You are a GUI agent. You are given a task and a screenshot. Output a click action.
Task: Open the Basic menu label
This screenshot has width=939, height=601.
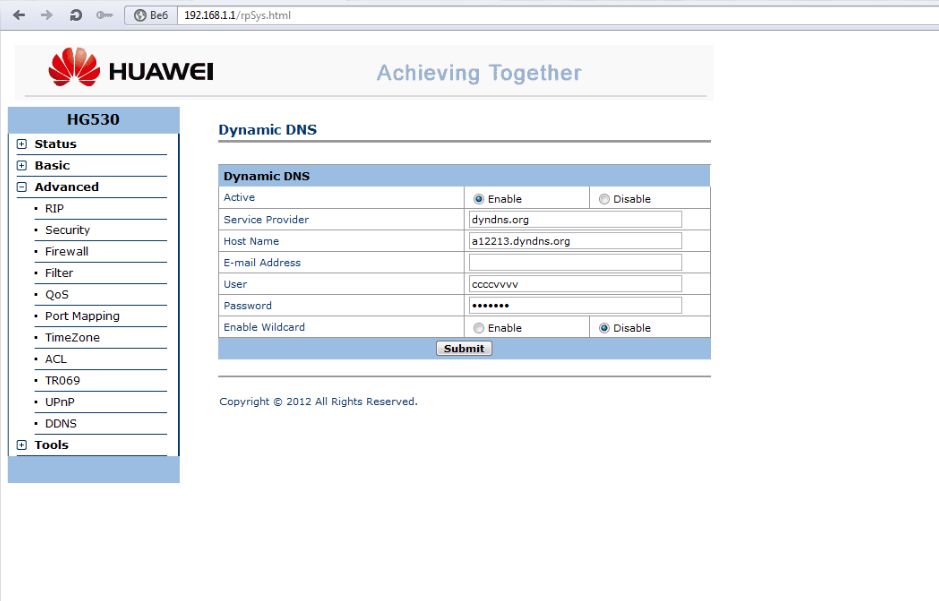[x=52, y=165]
